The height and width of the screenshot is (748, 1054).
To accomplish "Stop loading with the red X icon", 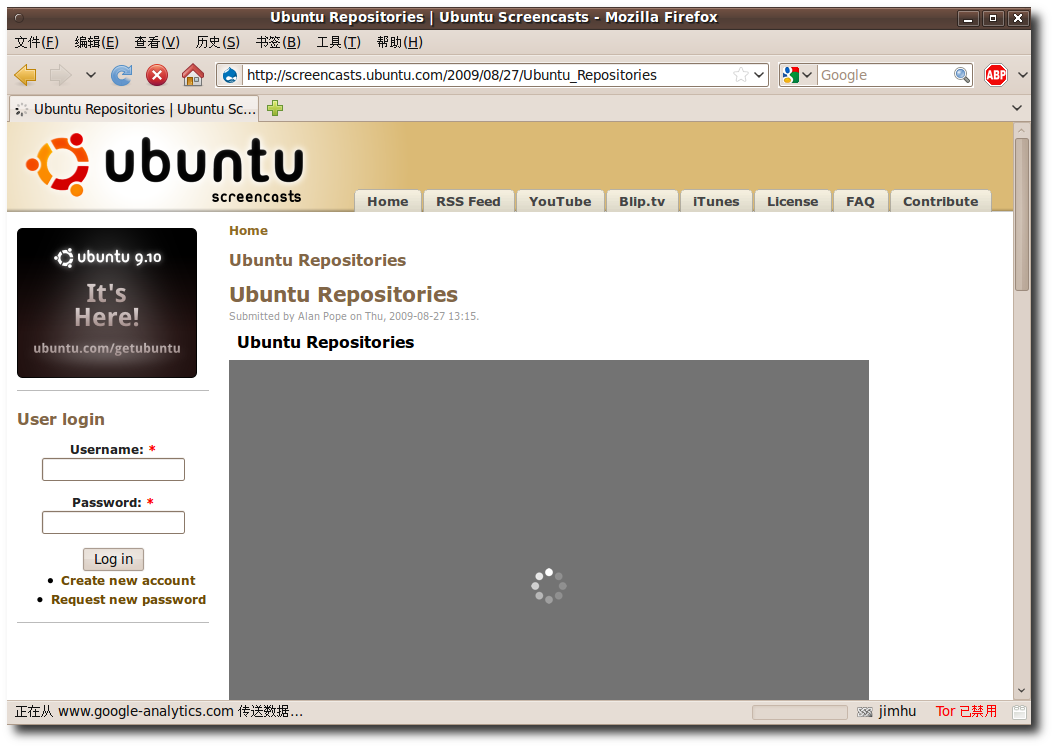I will 157,75.
